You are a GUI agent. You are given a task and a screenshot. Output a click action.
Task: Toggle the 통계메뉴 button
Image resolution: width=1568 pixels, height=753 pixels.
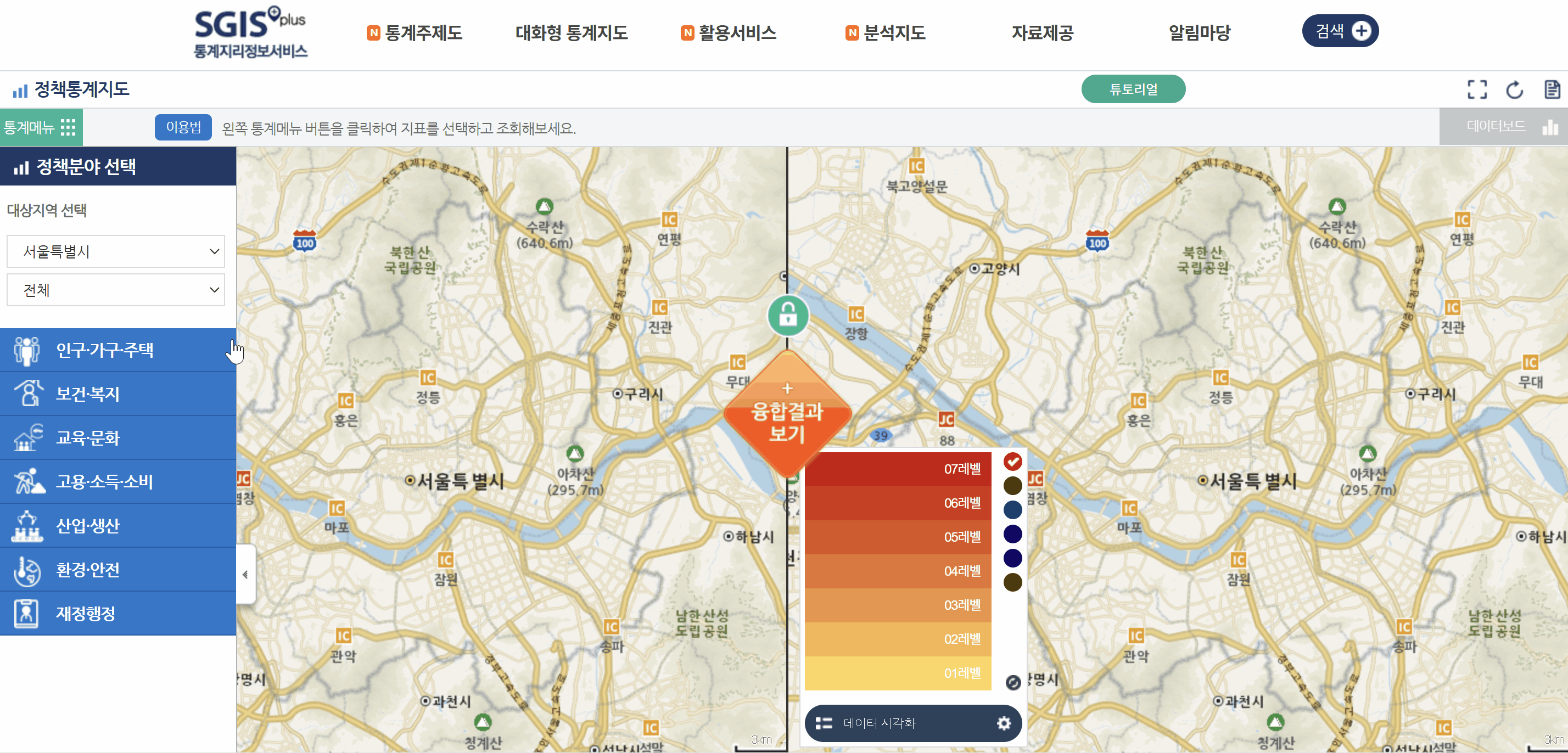41,127
